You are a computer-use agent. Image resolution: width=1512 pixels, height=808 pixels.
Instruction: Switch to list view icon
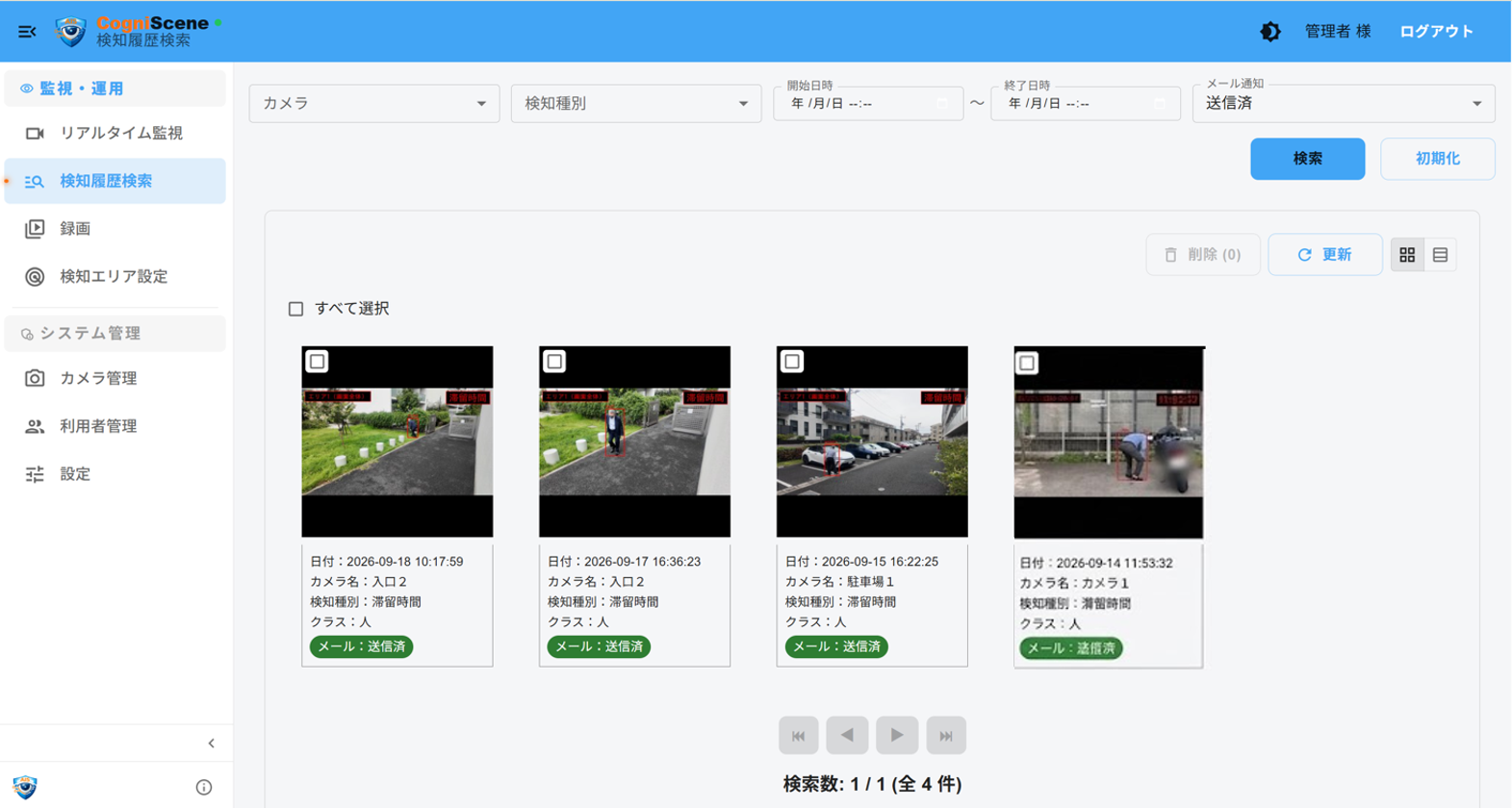pyautogui.click(x=1440, y=255)
